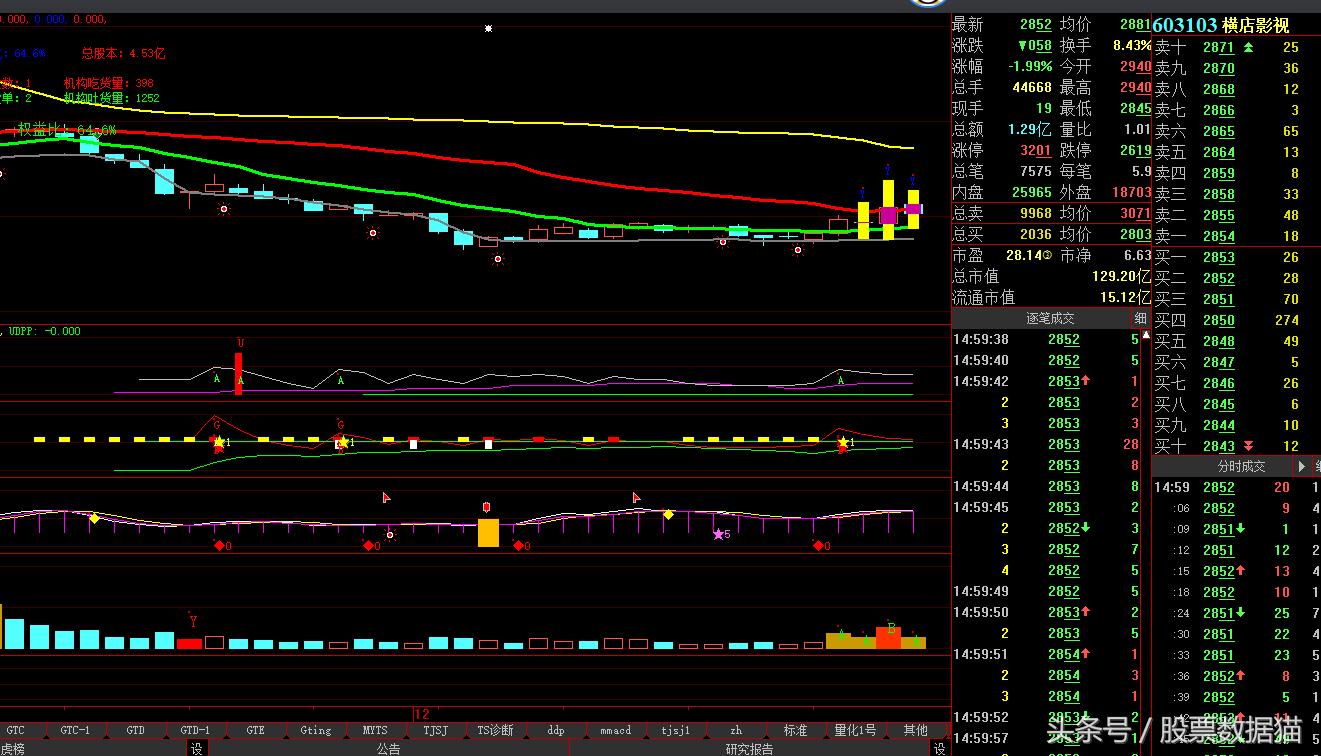Click the small icon next to 市盈 28.14
The image size is (1321, 756).
point(1047,256)
